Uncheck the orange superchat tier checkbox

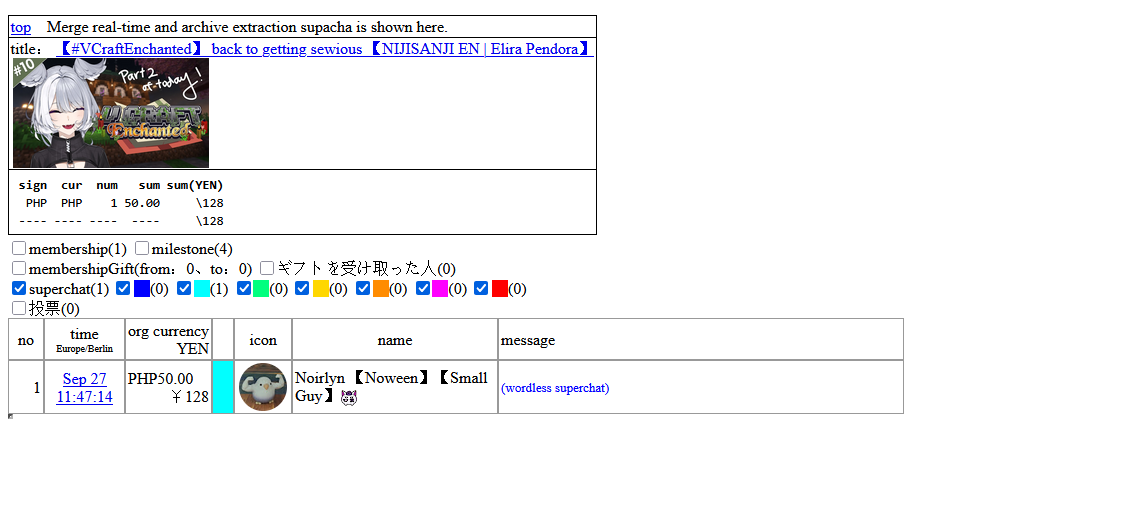point(363,289)
